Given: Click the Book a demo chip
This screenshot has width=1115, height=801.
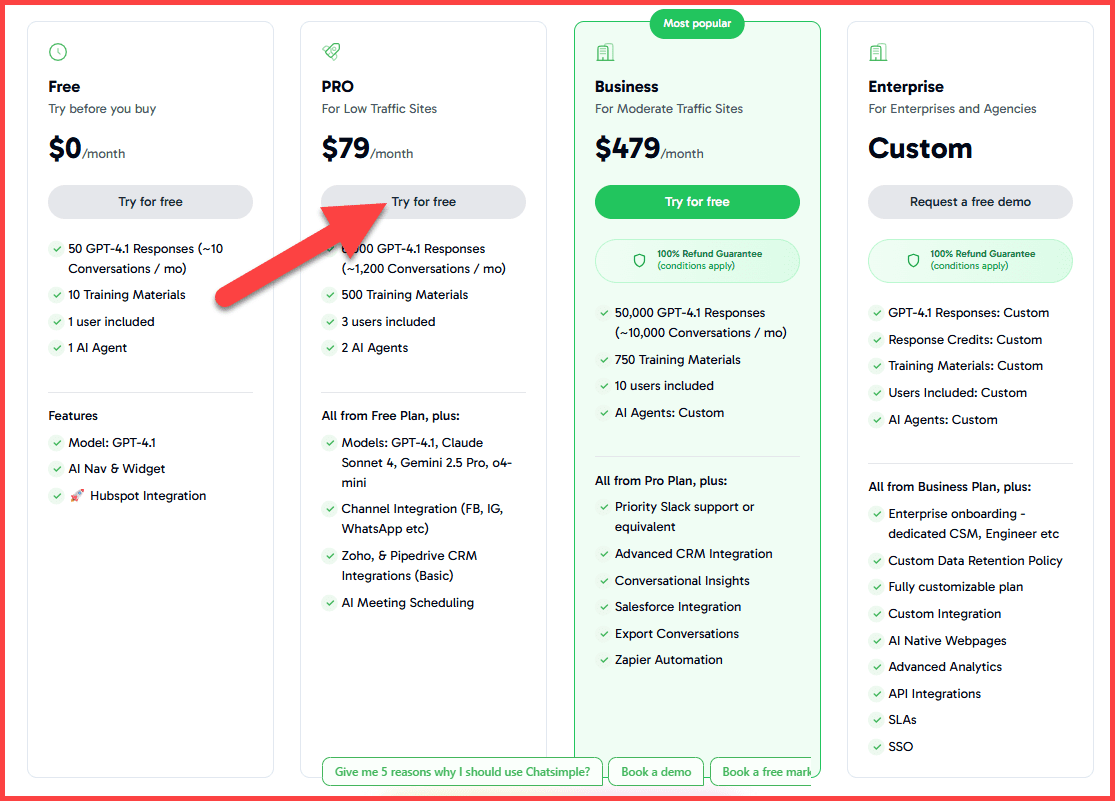Looking at the screenshot, I should (x=656, y=772).
